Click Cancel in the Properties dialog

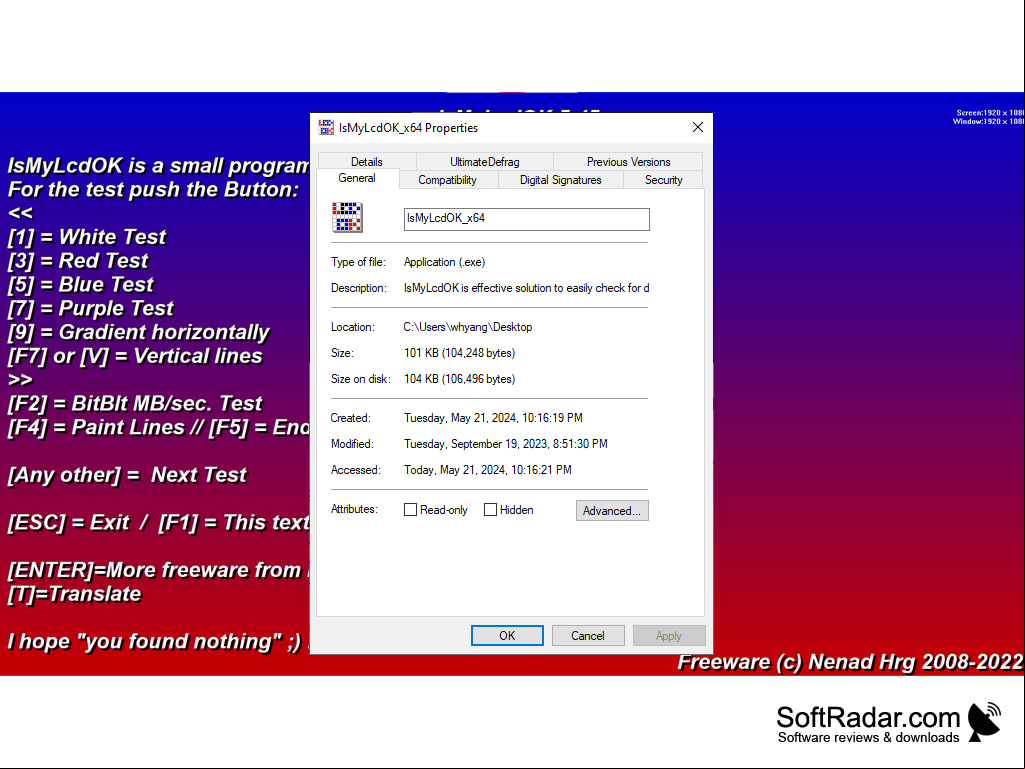point(588,636)
